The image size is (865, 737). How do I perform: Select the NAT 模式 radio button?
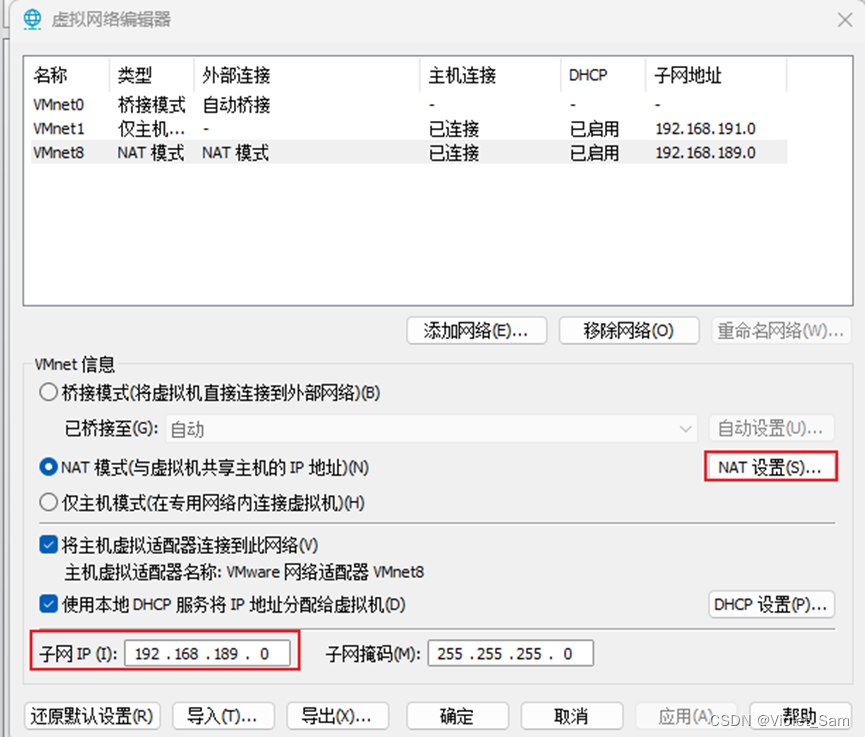pyautogui.click(x=49, y=467)
